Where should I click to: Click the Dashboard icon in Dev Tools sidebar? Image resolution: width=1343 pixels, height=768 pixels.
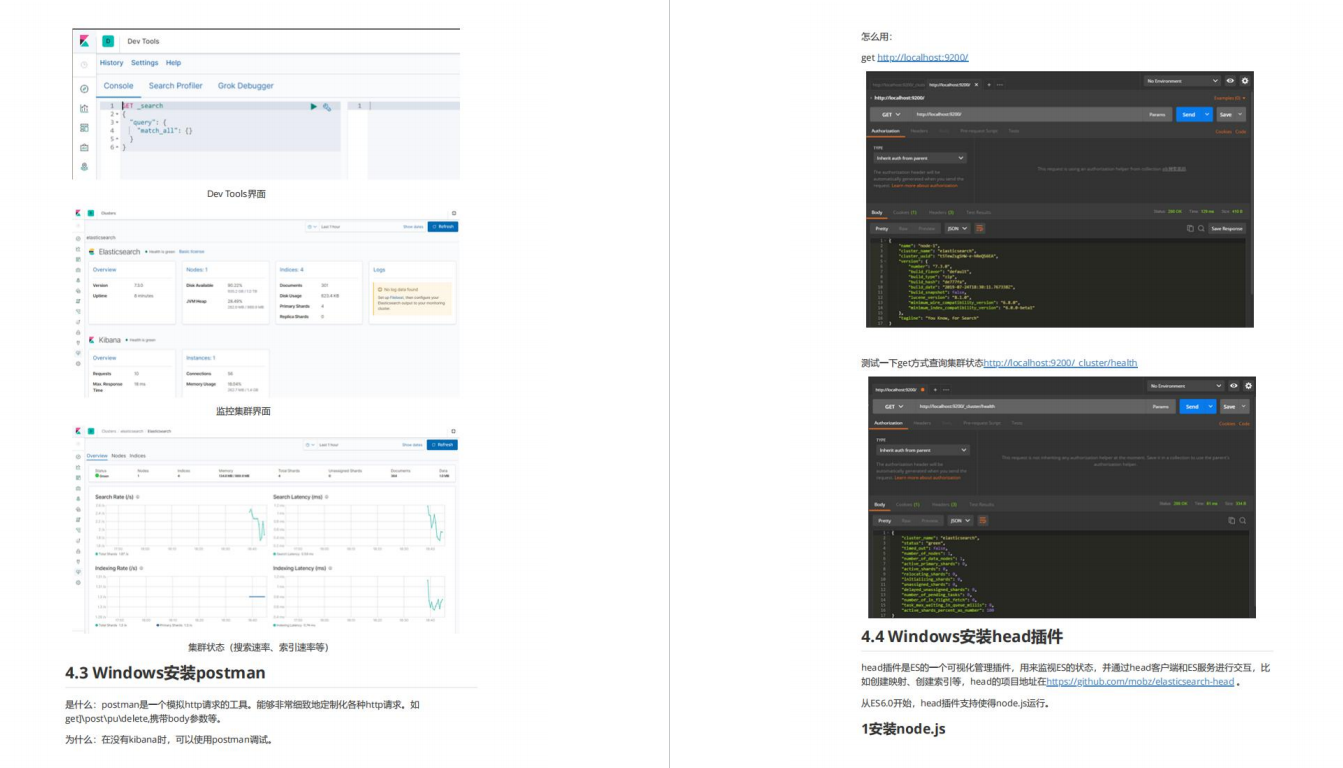(84, 128)
